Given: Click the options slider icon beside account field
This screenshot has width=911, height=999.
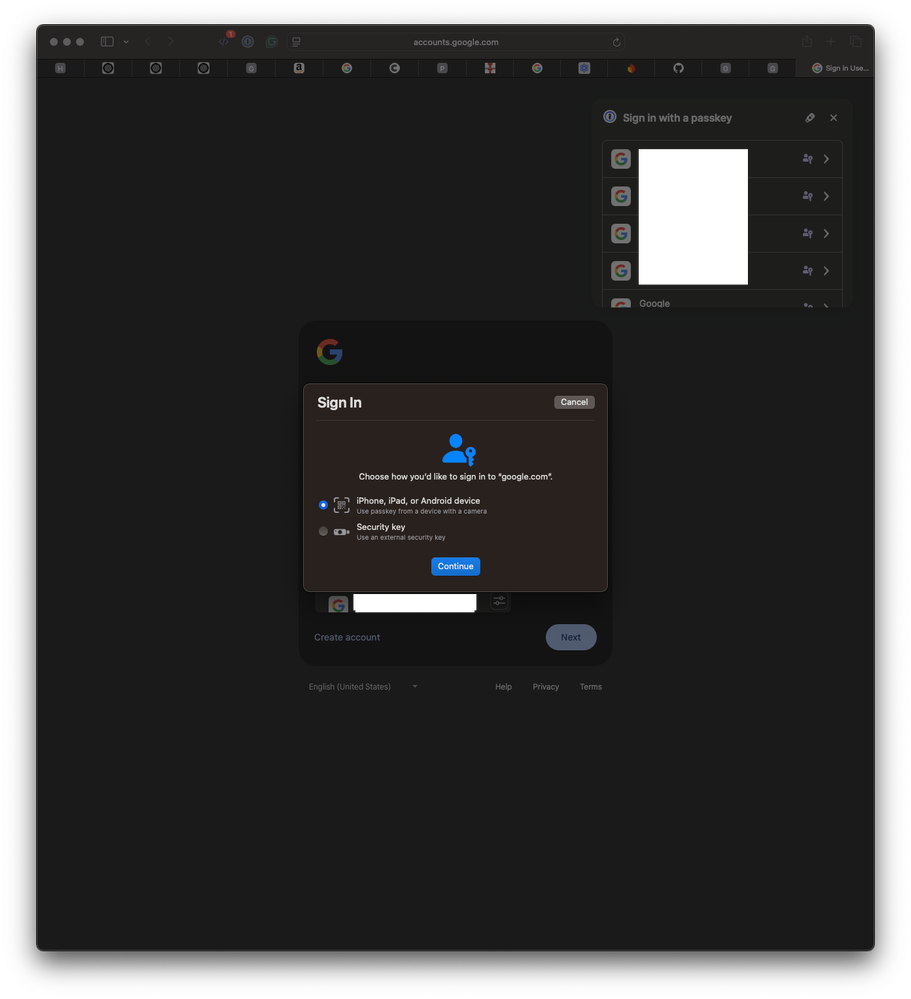Looking at the screenshot, I should 499,601.
